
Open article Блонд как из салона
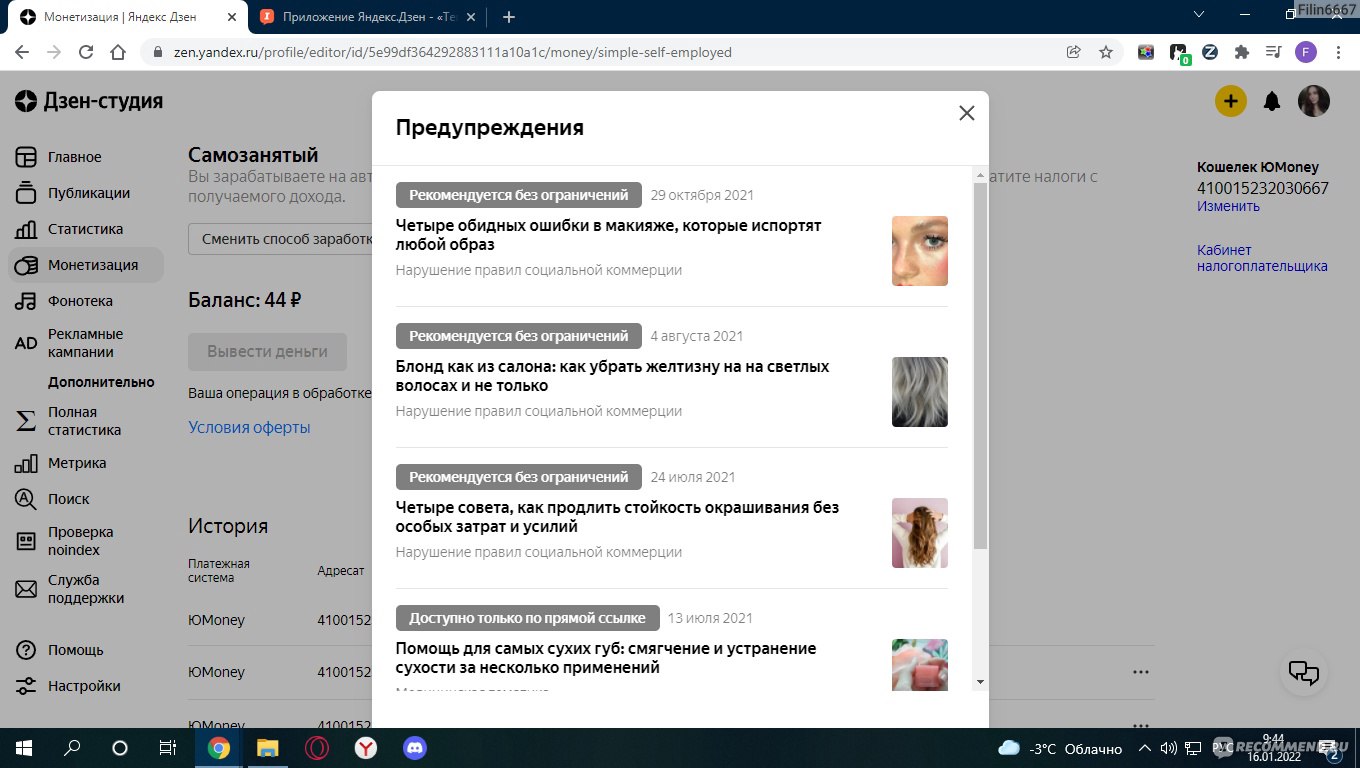tap(612, 376)
